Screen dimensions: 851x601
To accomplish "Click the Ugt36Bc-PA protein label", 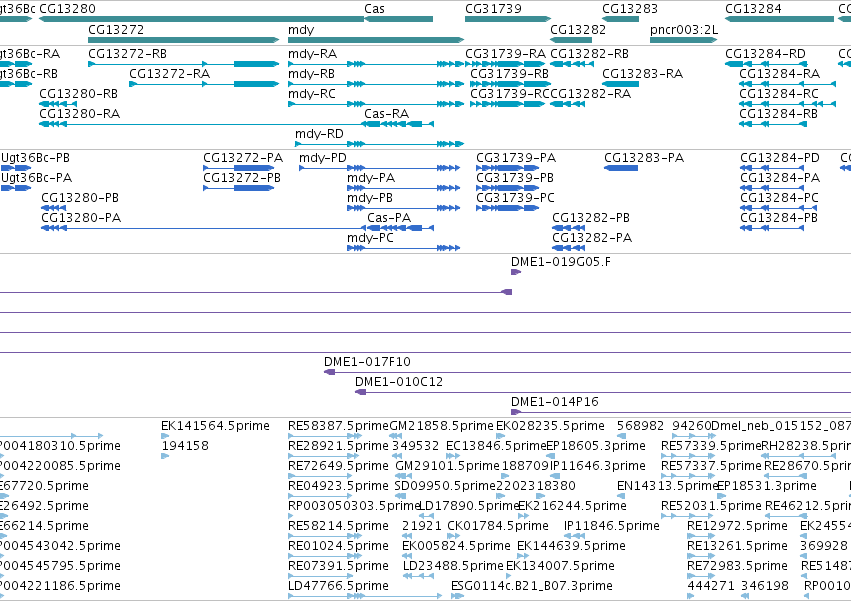I will (x=37, y=178).
